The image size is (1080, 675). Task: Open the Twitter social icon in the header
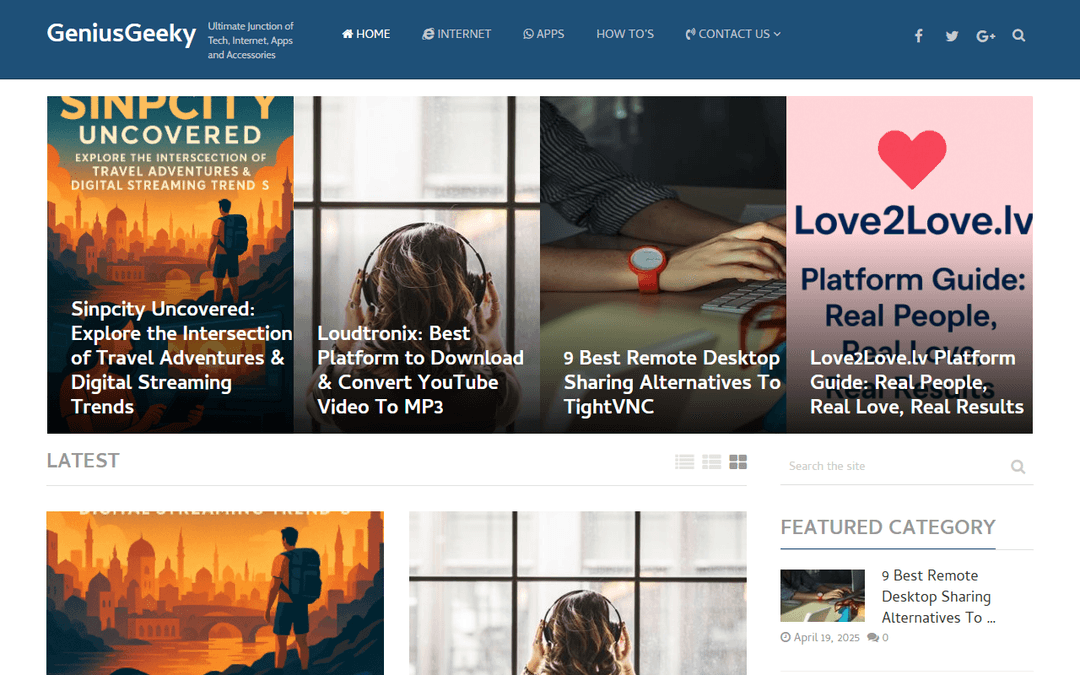coord(952,36)
